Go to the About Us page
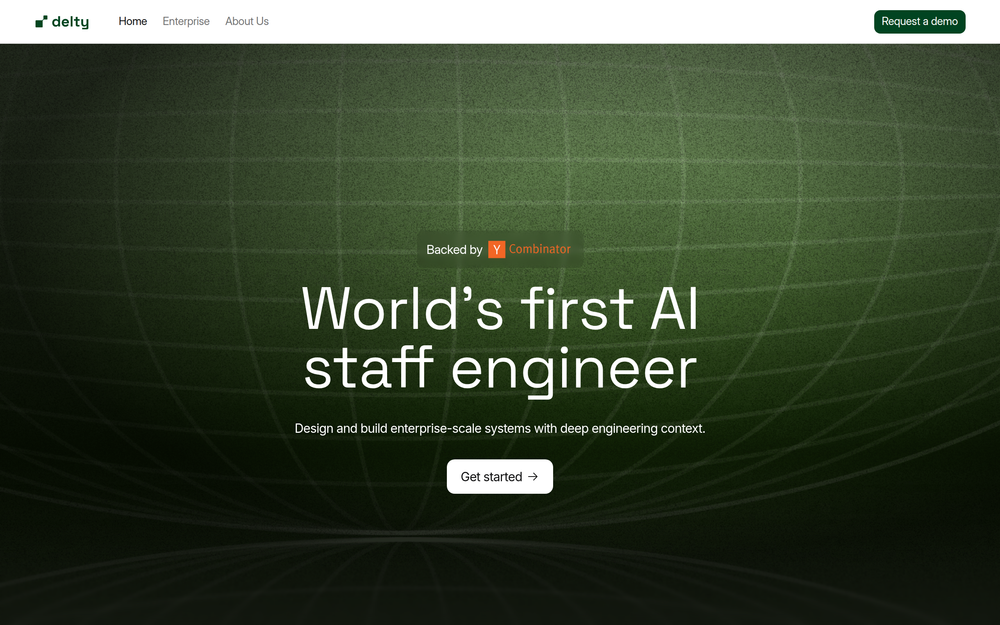 click(x=247, y=21)
